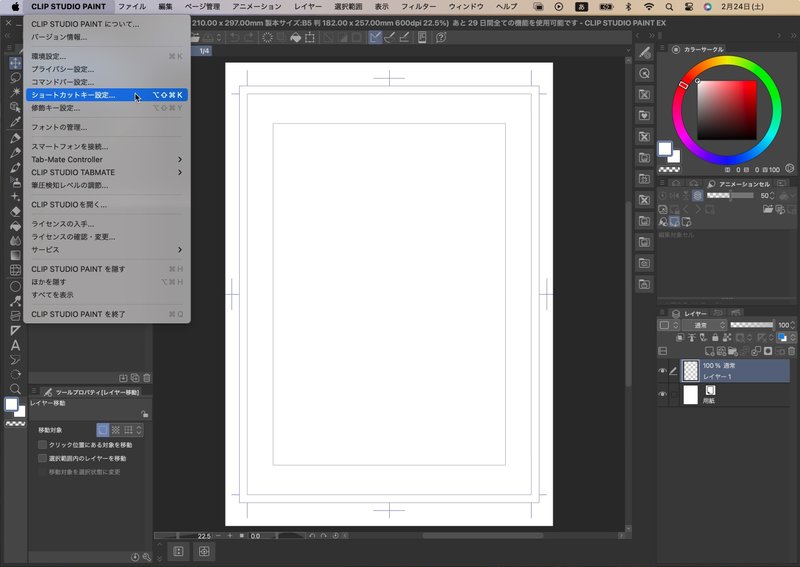This screenshot has width=800, height=567.
Task: Select レイヤー 1 layer thumbnail
Action: click(690, 371)
